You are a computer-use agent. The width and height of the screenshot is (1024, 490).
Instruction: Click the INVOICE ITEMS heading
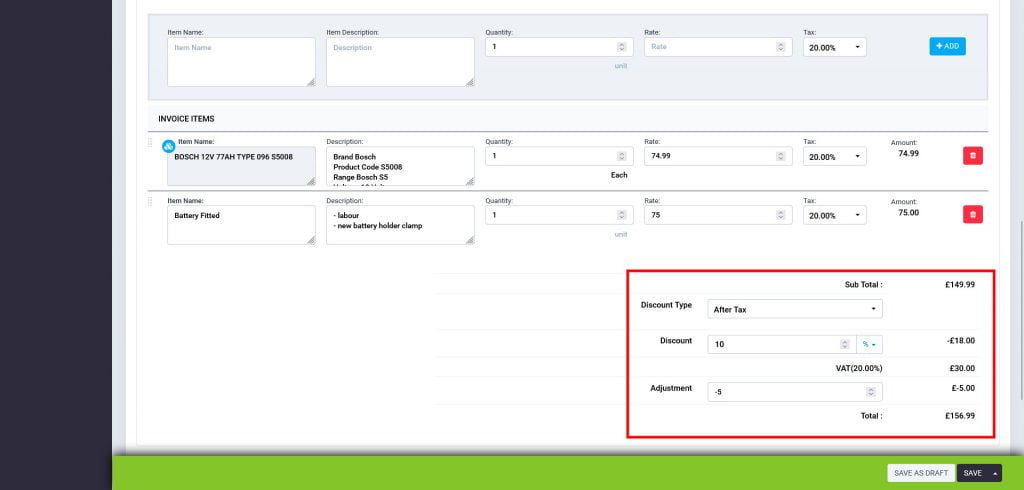(x=186, y=119)
